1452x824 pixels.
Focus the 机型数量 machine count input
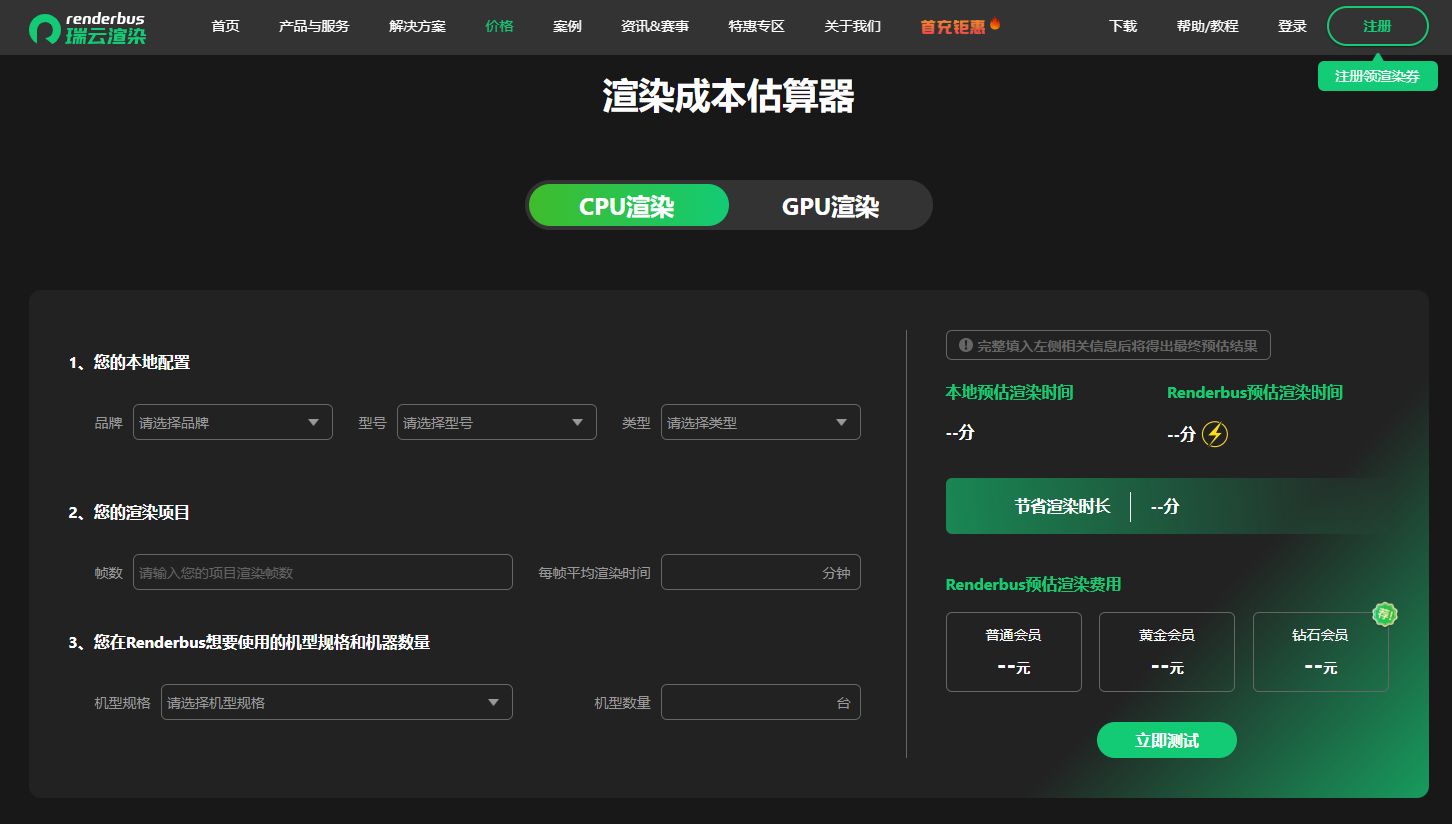coord(761,702)
